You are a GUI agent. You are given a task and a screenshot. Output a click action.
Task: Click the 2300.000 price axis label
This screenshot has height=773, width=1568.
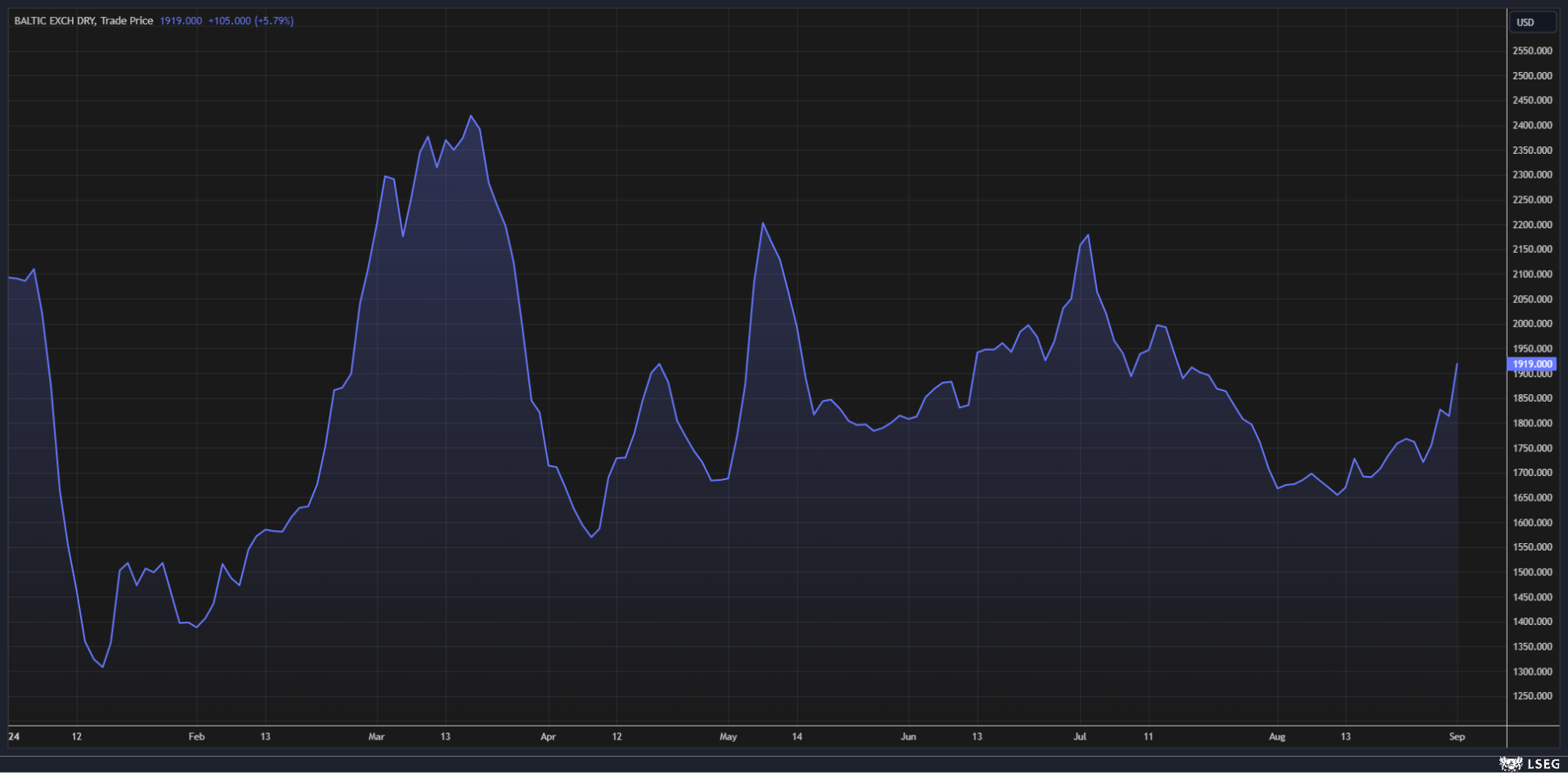click(1532, 174)
